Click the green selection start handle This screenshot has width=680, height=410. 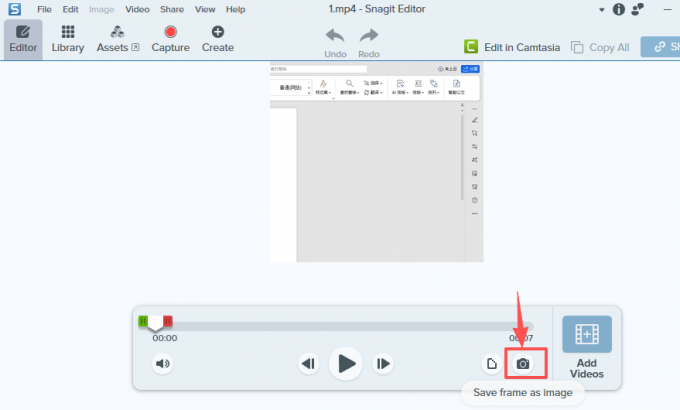point(143,321)
